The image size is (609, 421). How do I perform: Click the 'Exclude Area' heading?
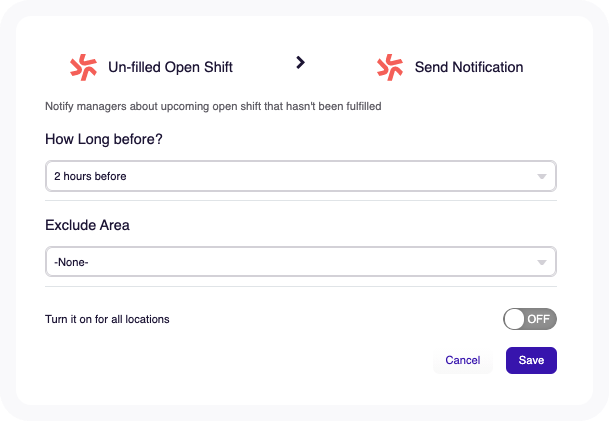pyautogui.click(x=87, y=225)
